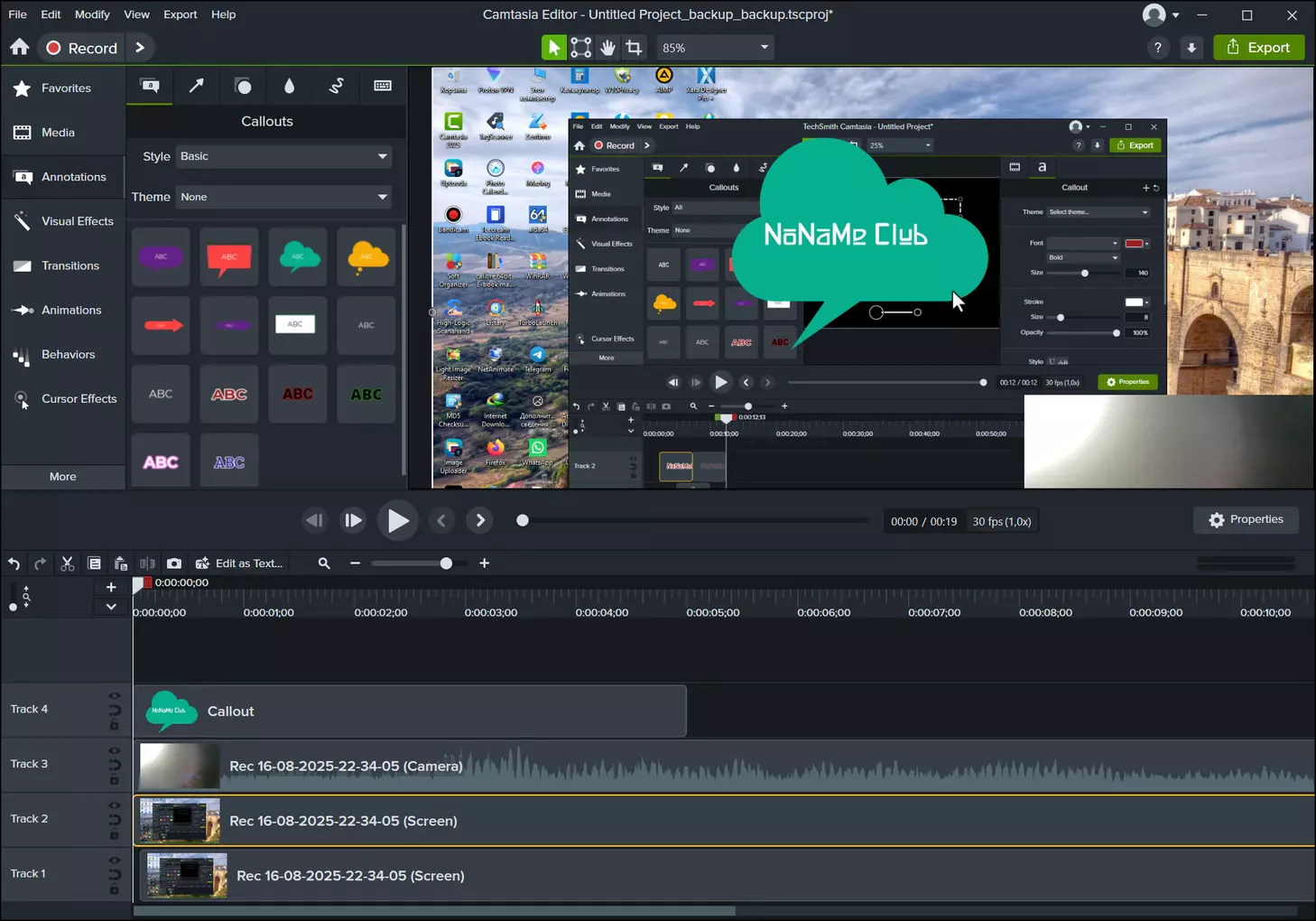Jump to the previous marker arrow
This screenshot has height=921, width=1316.
point(441,520)
